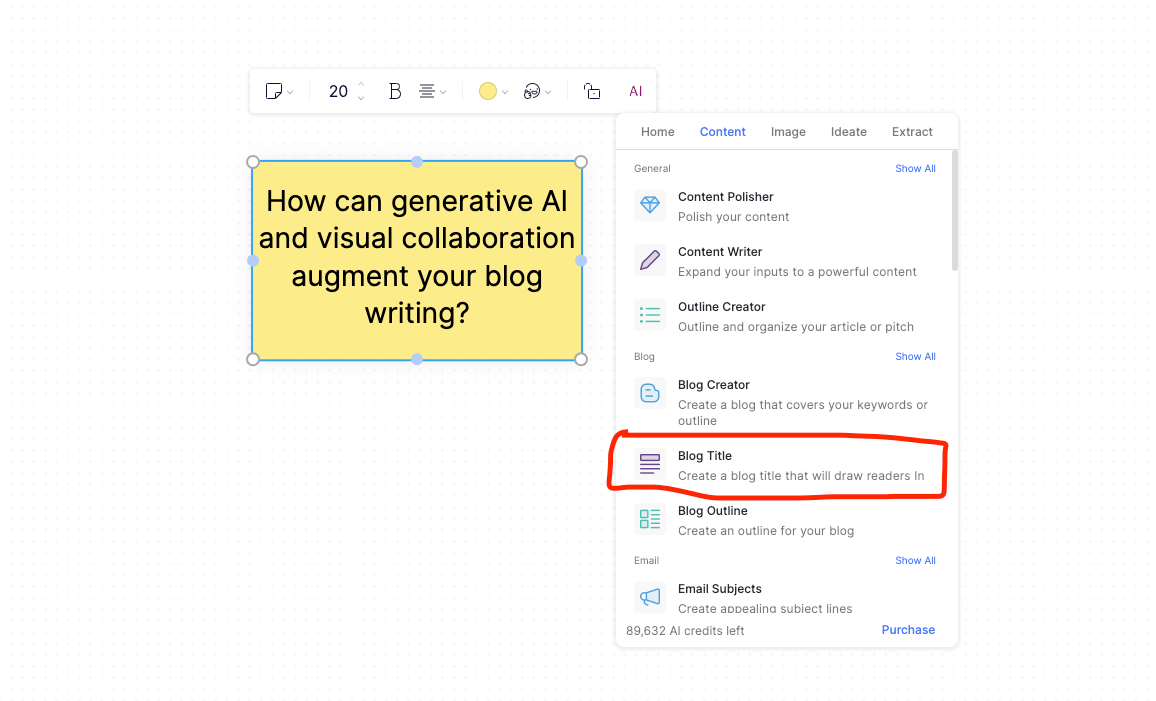Click the Purchase link
This screenshot has height=701, width=1156.
908,630
